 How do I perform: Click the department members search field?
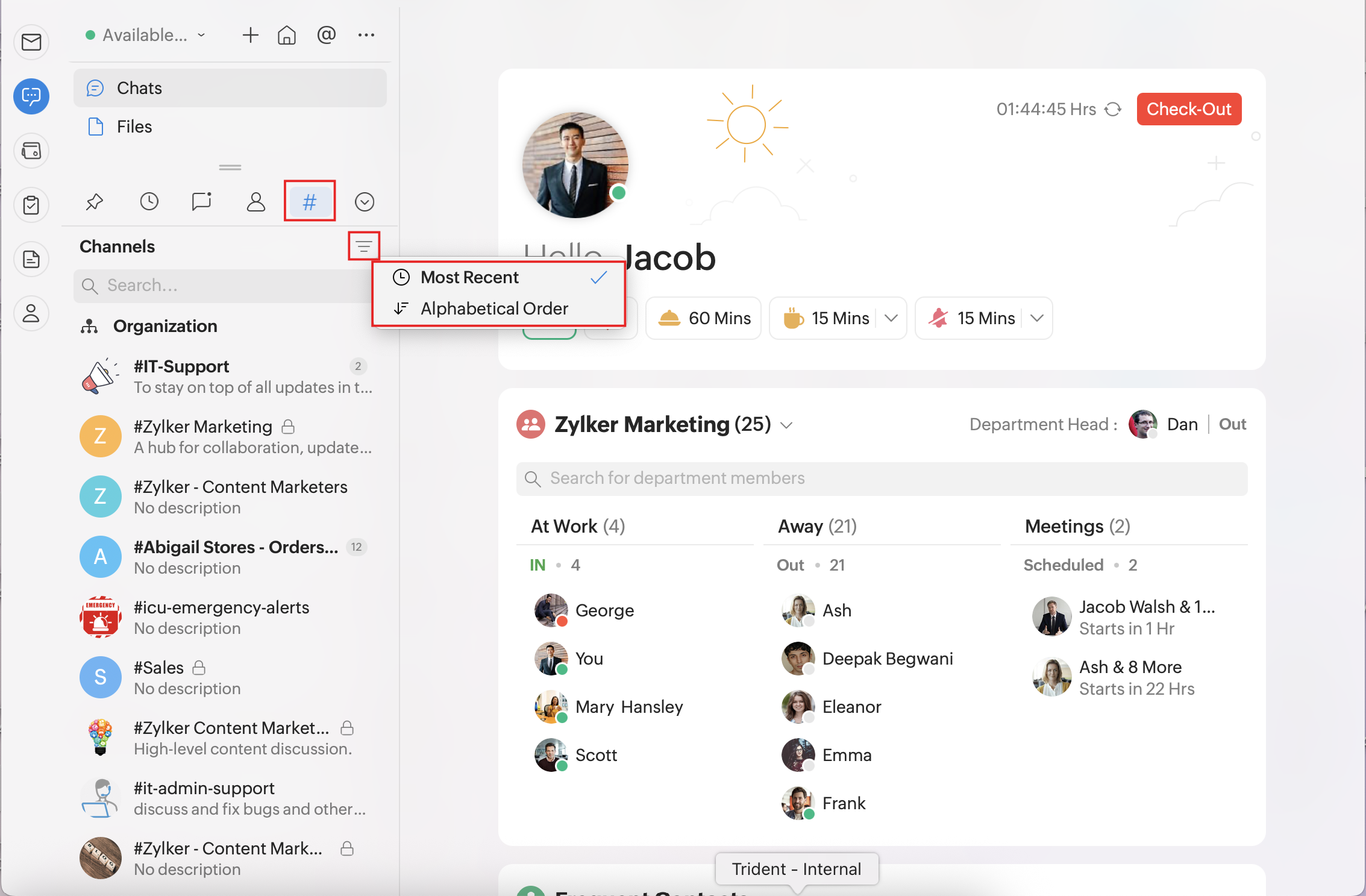(x=881, y=478)
